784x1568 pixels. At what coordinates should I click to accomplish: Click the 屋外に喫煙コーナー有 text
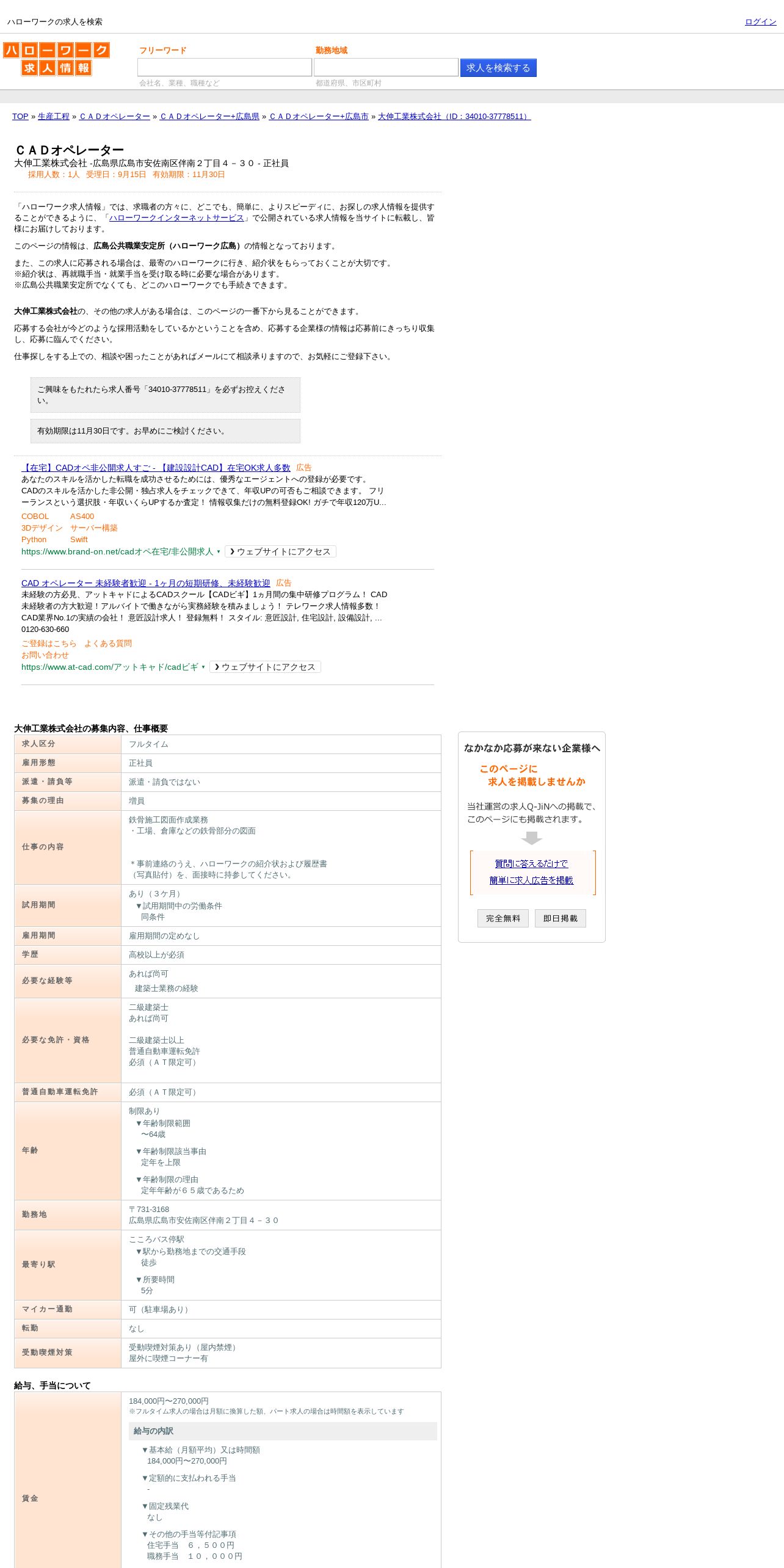click(169, 1359)
